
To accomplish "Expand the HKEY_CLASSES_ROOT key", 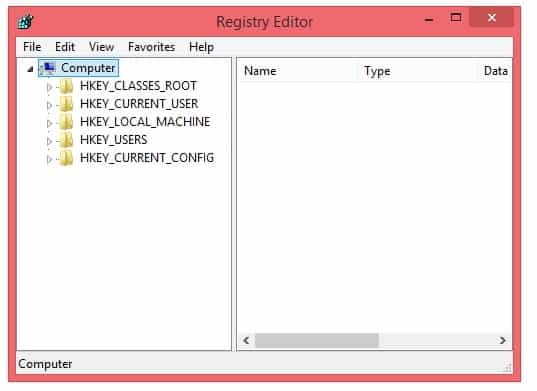I will coord(49,87).
